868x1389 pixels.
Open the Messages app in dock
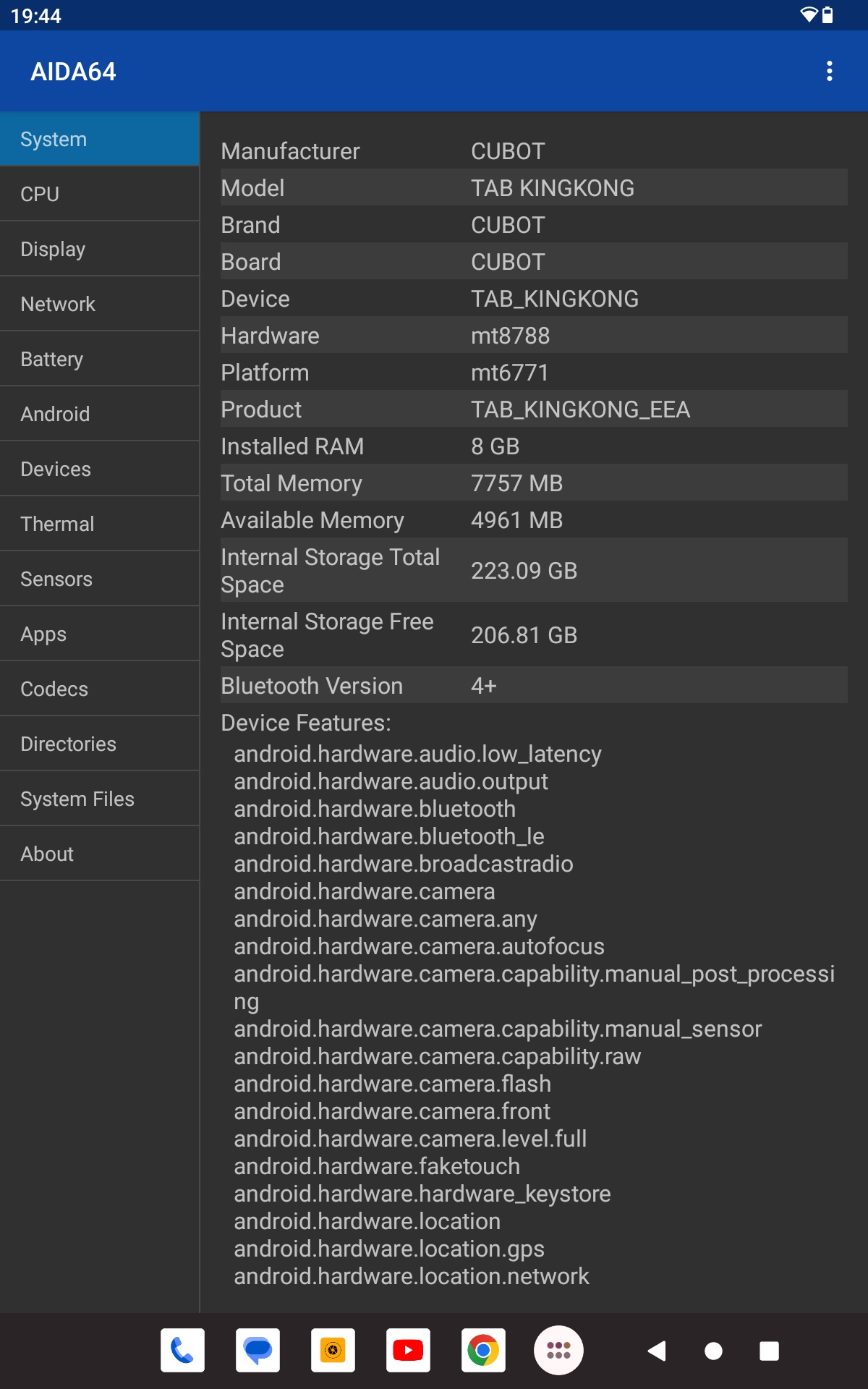[x=258, y=1350]
